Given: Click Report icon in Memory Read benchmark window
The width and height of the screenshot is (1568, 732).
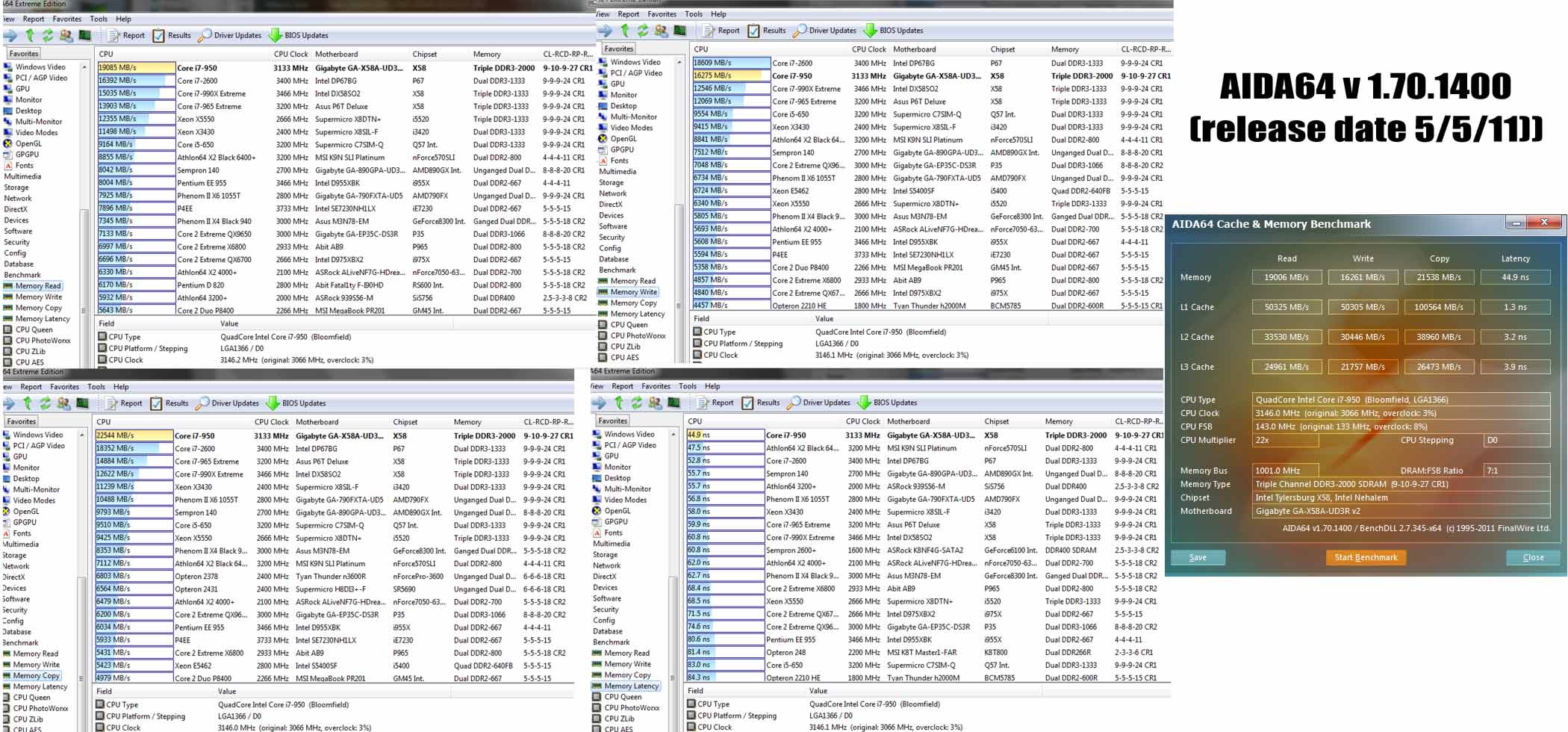Looking at the screenshot, I should click(x=114, y=36).
